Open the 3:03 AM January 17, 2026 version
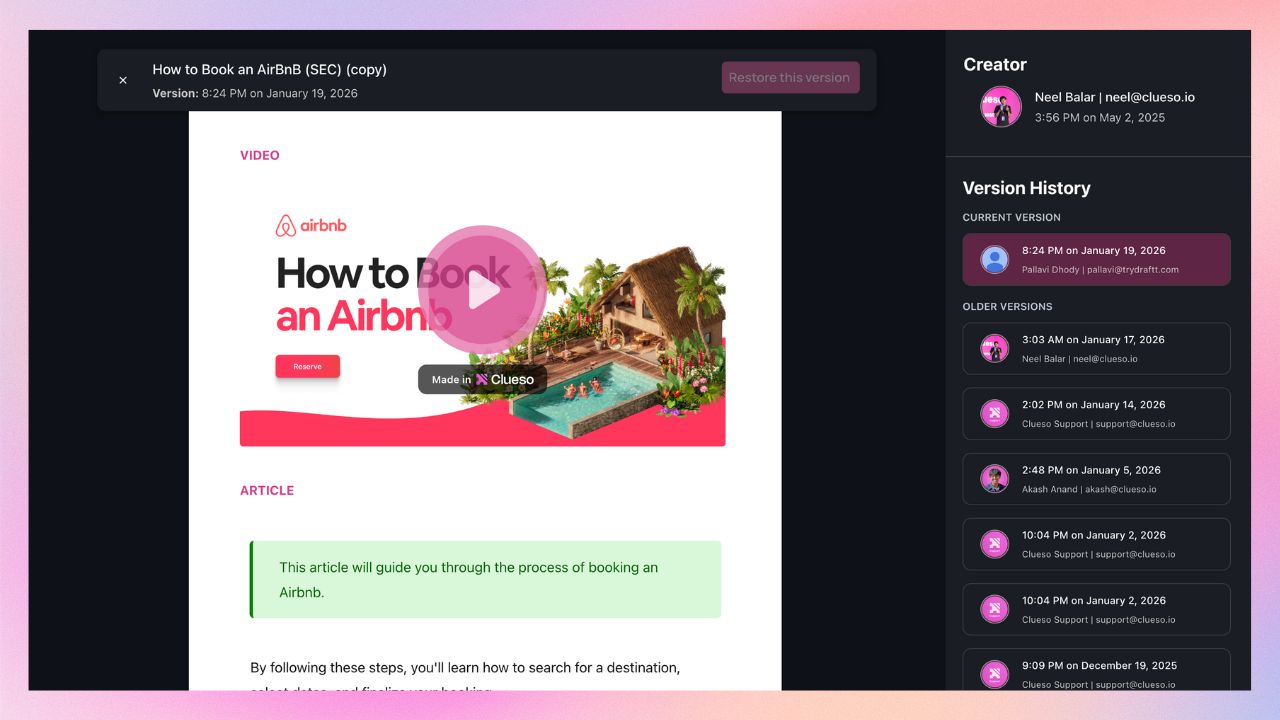 coord(1096,348)
